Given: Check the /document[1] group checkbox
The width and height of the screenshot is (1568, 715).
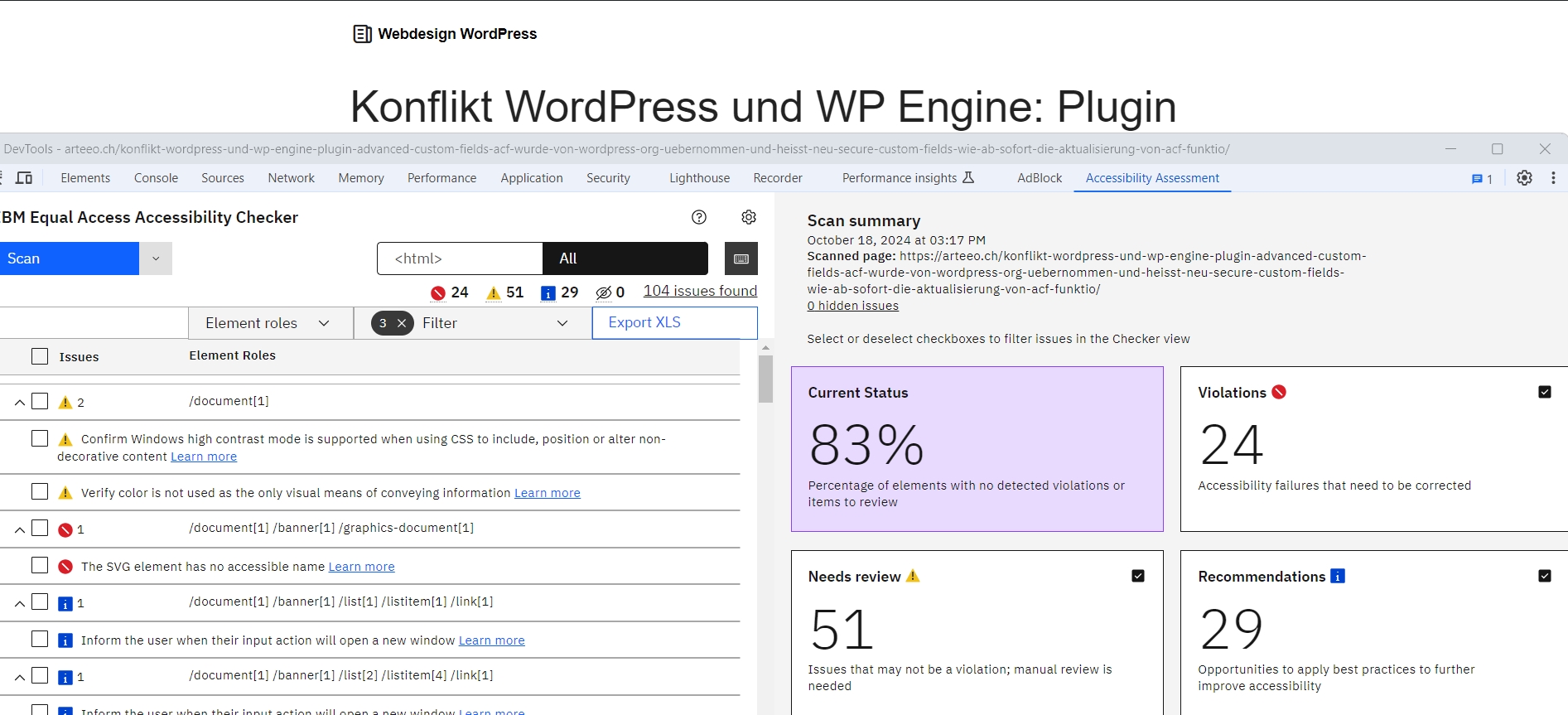Looking at the screenshot, I should click(40, 401).
